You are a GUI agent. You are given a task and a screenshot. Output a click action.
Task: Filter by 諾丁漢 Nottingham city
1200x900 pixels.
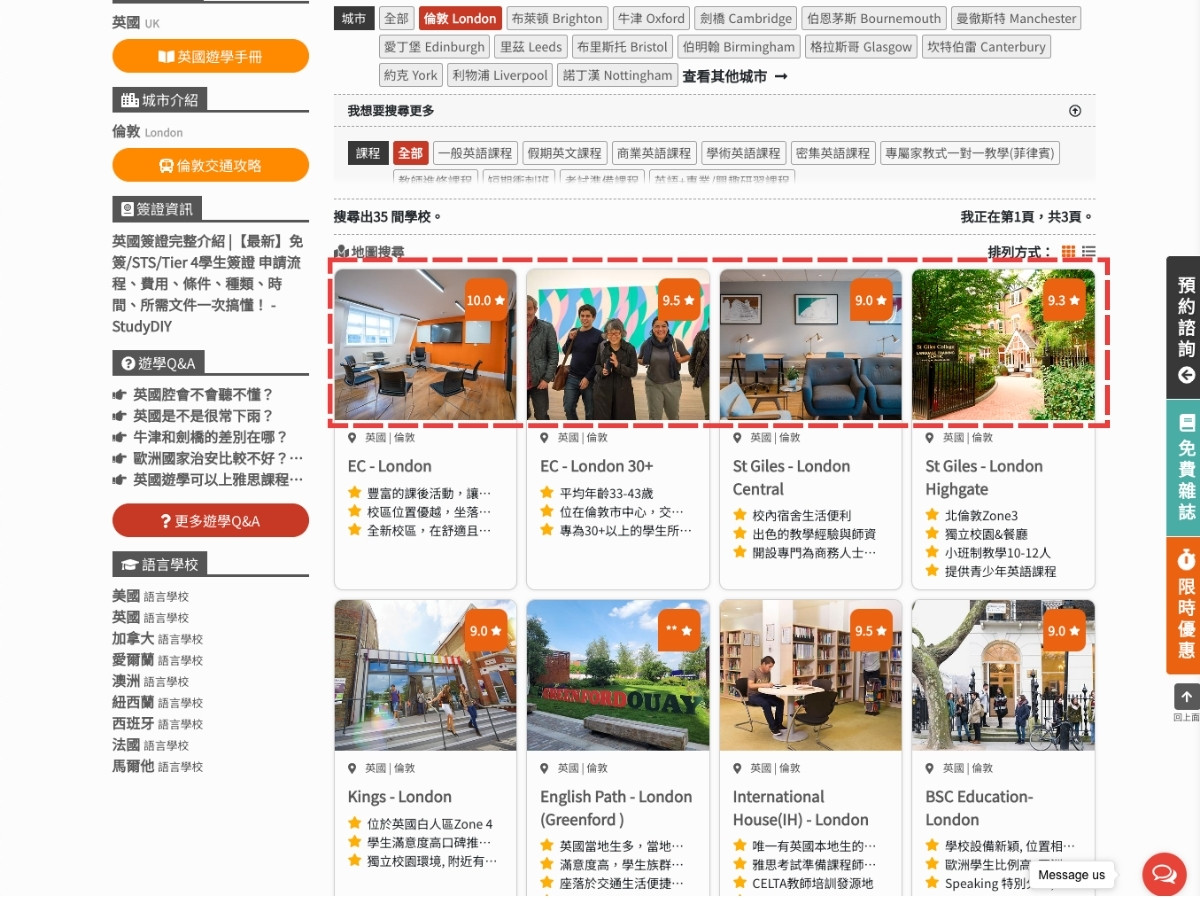[x=618, y=75]
